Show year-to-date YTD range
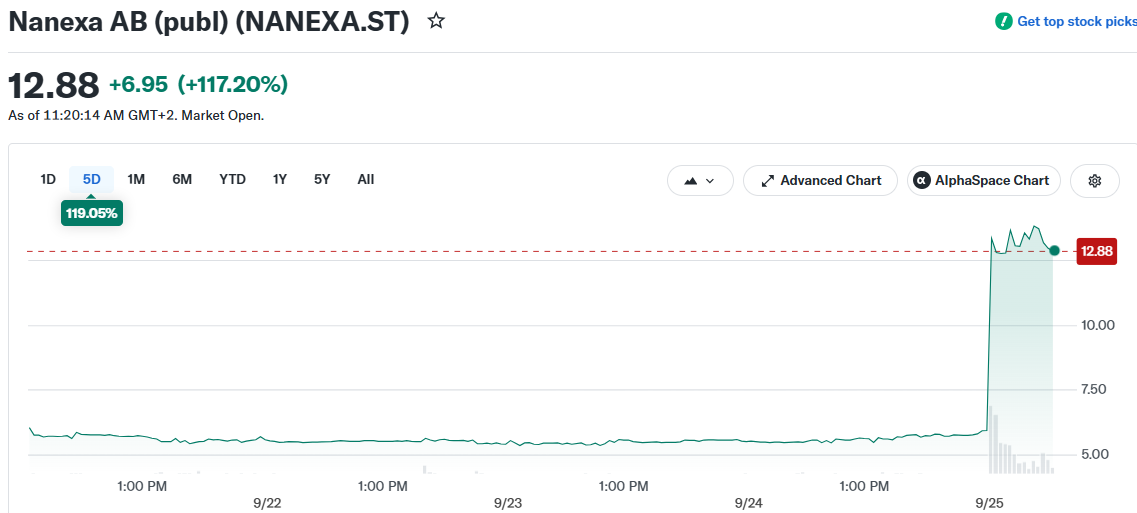This screenshot has height=513, width=1137. [233, 179]
